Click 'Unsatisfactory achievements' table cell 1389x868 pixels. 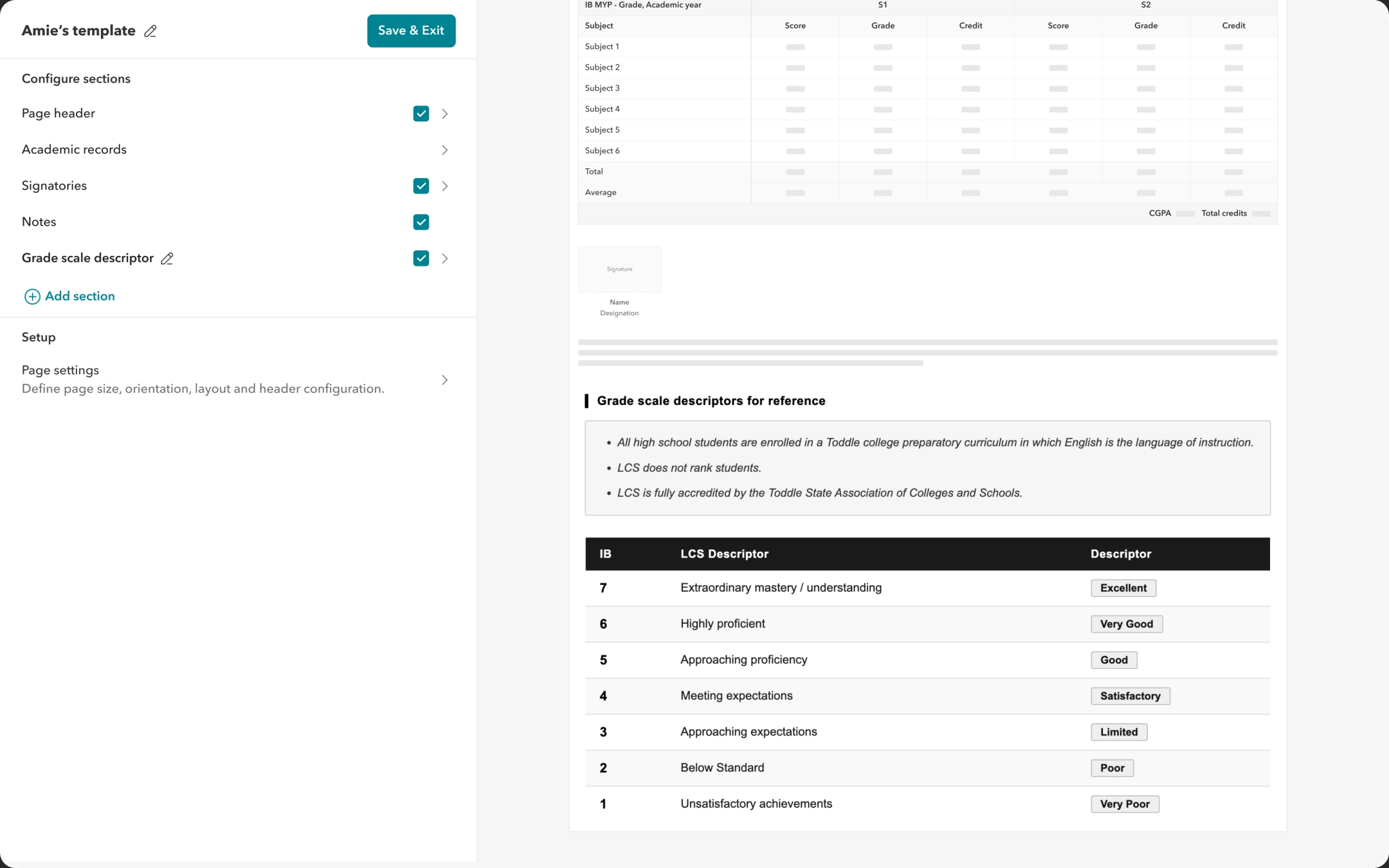point(756,804)
